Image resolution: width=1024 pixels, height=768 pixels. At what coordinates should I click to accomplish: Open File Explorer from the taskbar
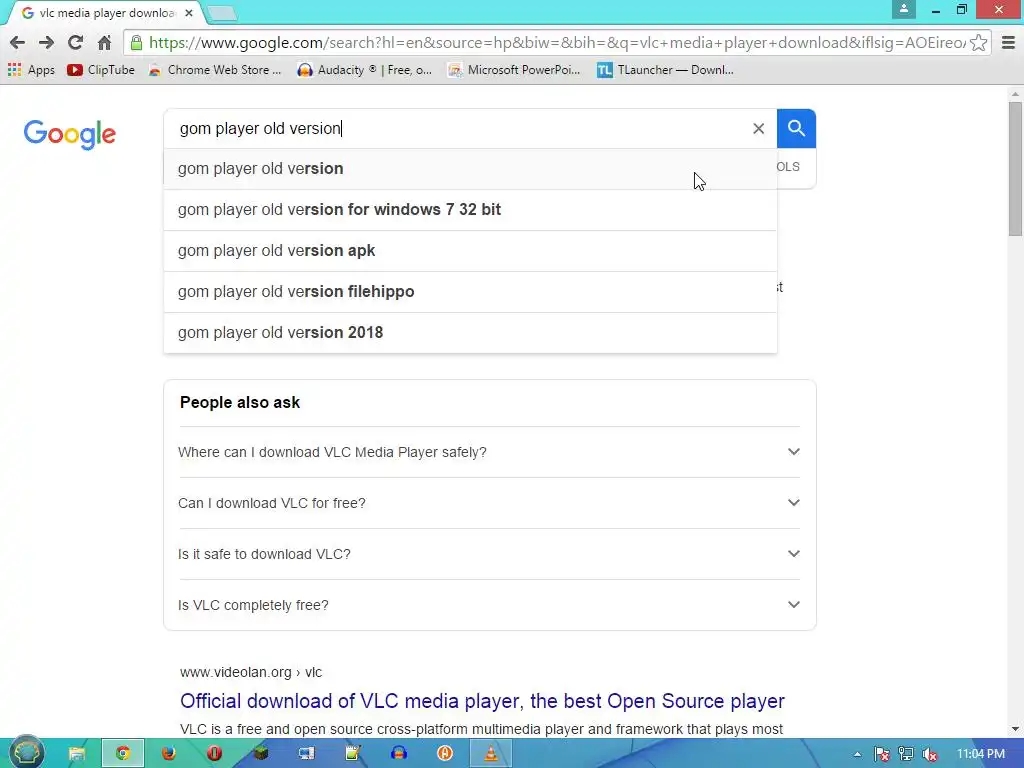77,754
